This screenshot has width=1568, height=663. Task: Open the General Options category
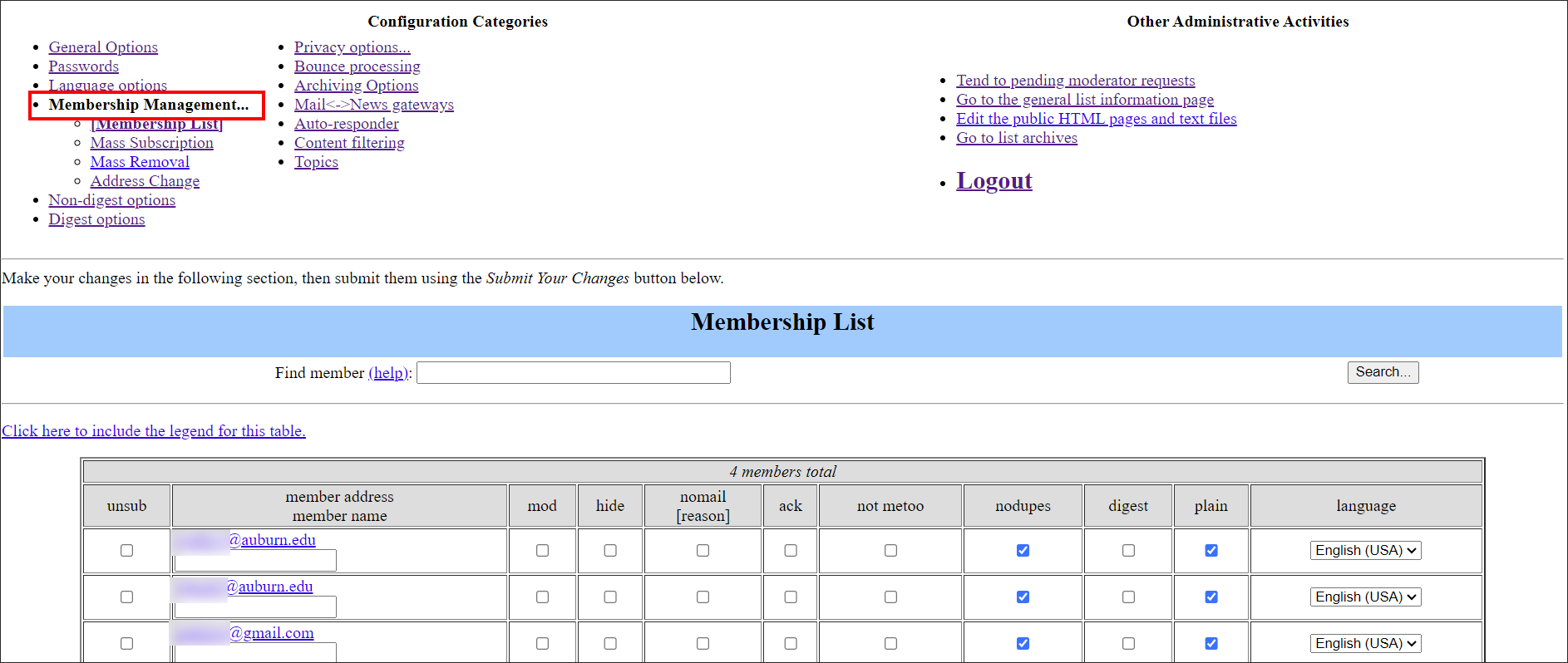click(103, 47)
